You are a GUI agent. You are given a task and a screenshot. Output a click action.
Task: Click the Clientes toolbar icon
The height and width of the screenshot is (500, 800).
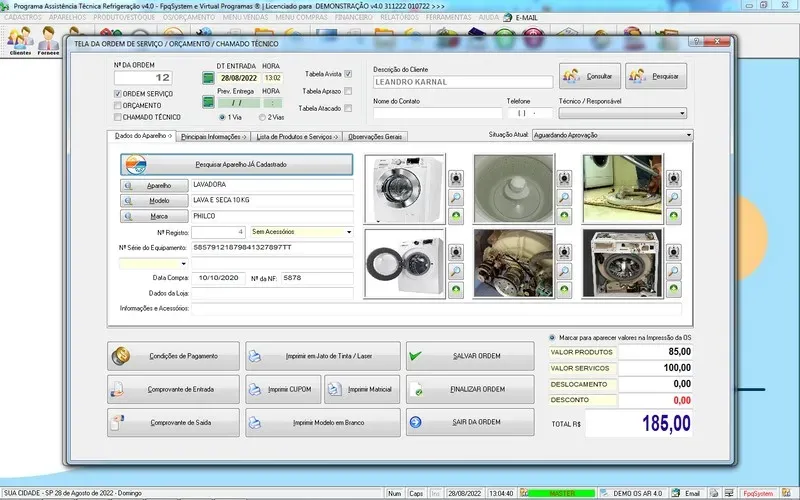20,42
